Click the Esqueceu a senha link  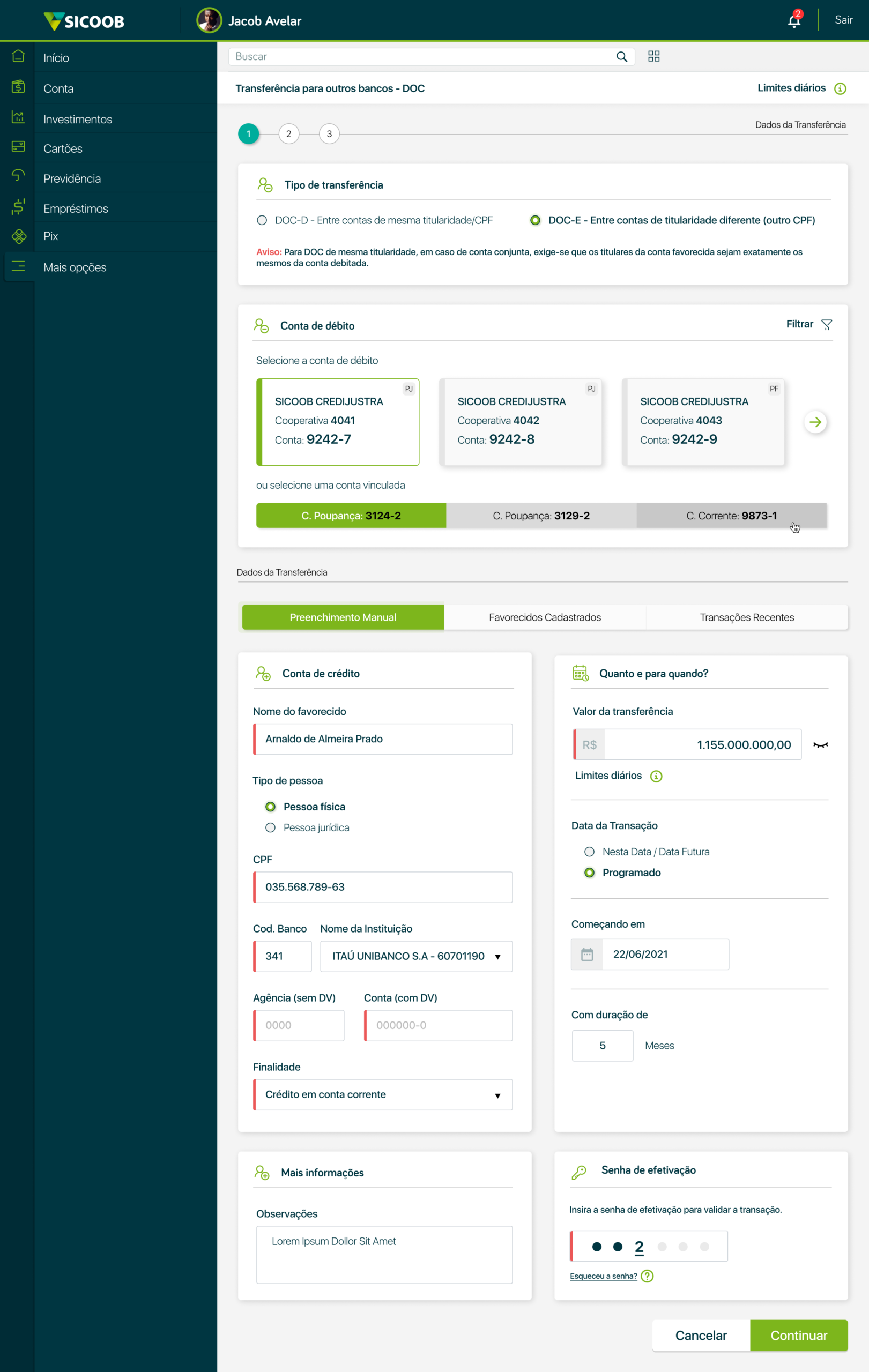tap(603, 1276)
